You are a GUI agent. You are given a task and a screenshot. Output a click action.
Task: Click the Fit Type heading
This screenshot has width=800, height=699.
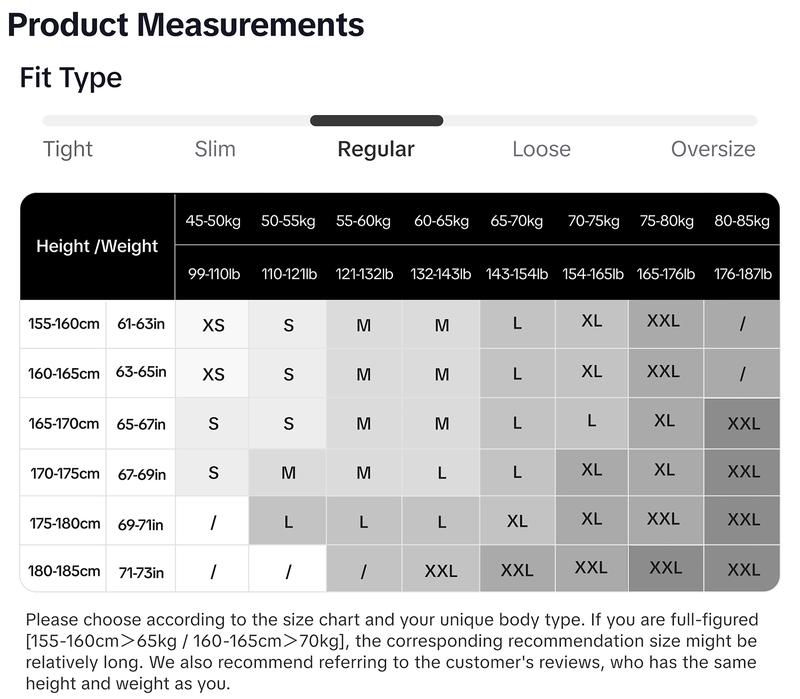coord(71,78)
